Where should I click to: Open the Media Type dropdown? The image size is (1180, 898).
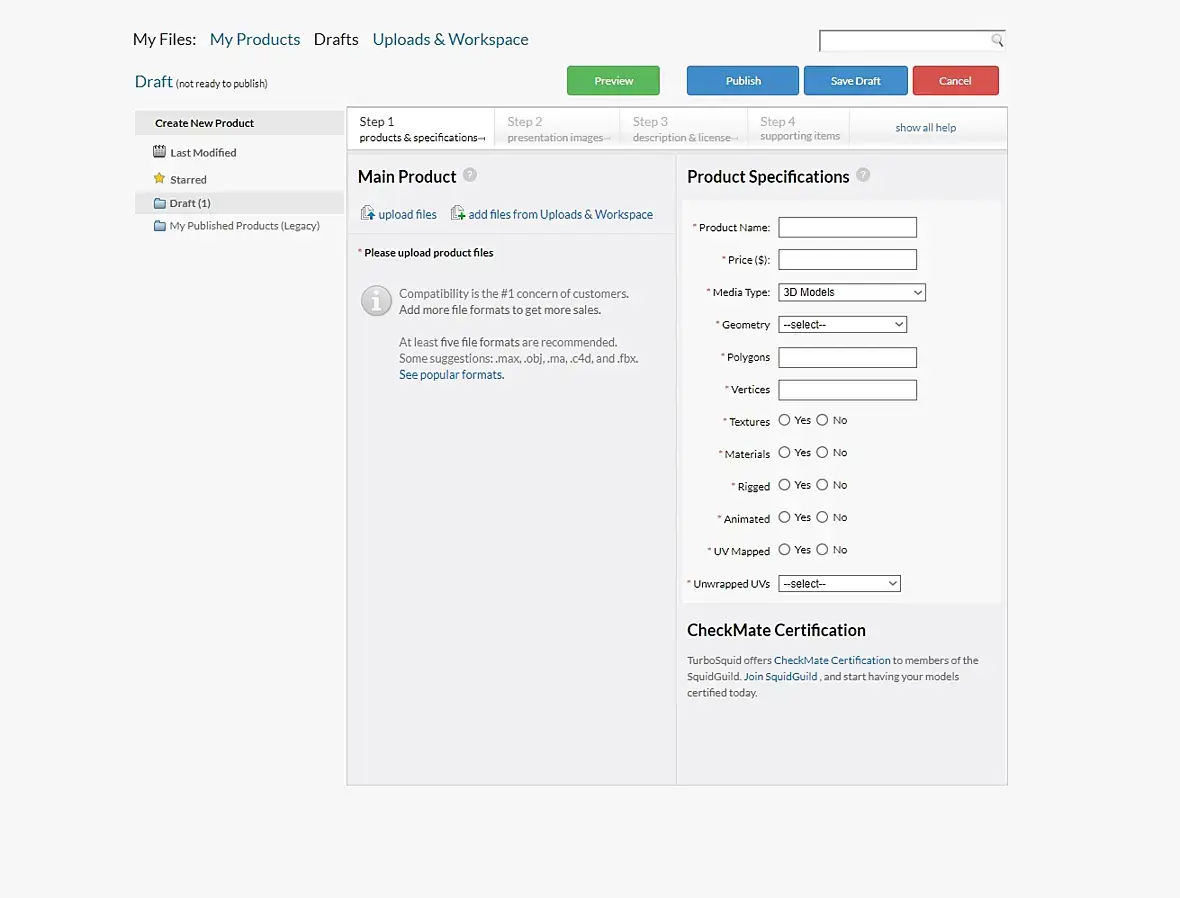tap(852, 292)
